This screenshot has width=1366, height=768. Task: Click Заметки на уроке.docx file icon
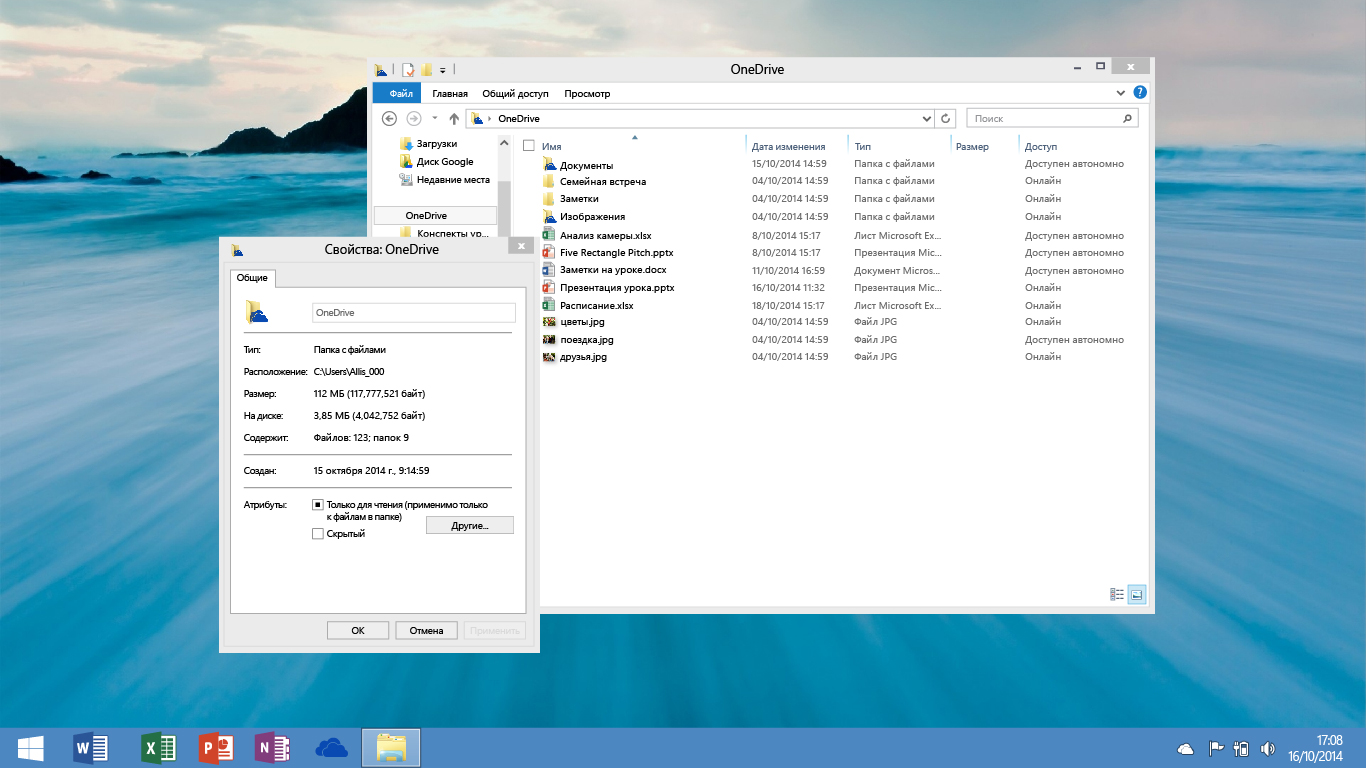pos(549,269)
